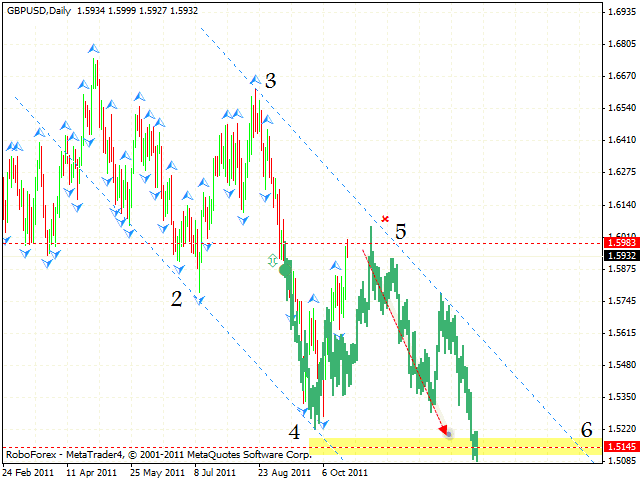Click the 1.5220 price axis label

pyautogui.click(x=622, y=429)
